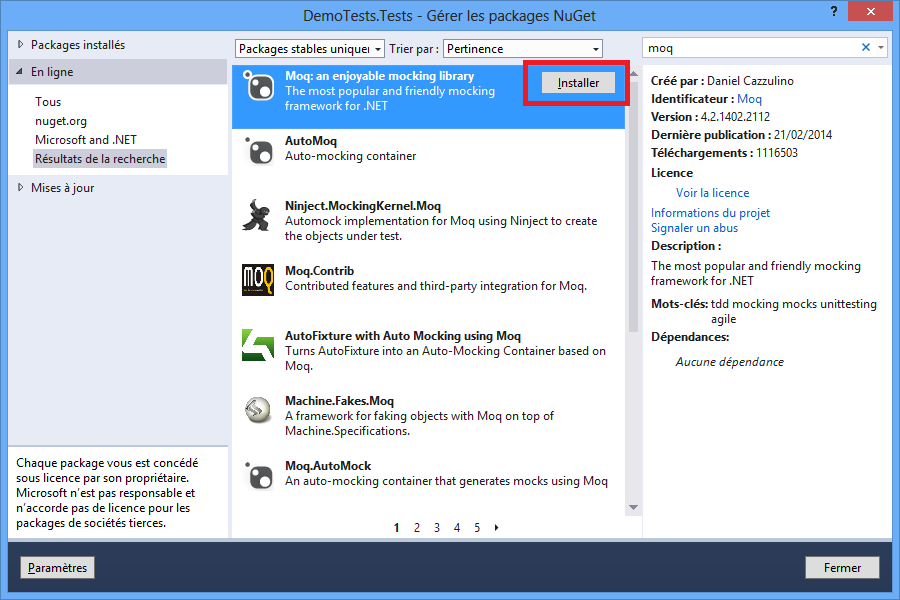Click the Dernière publication 21/02/2014 date
Viewport: 900px width, 600px height.
pyautogui.click(x=802, y=135)
